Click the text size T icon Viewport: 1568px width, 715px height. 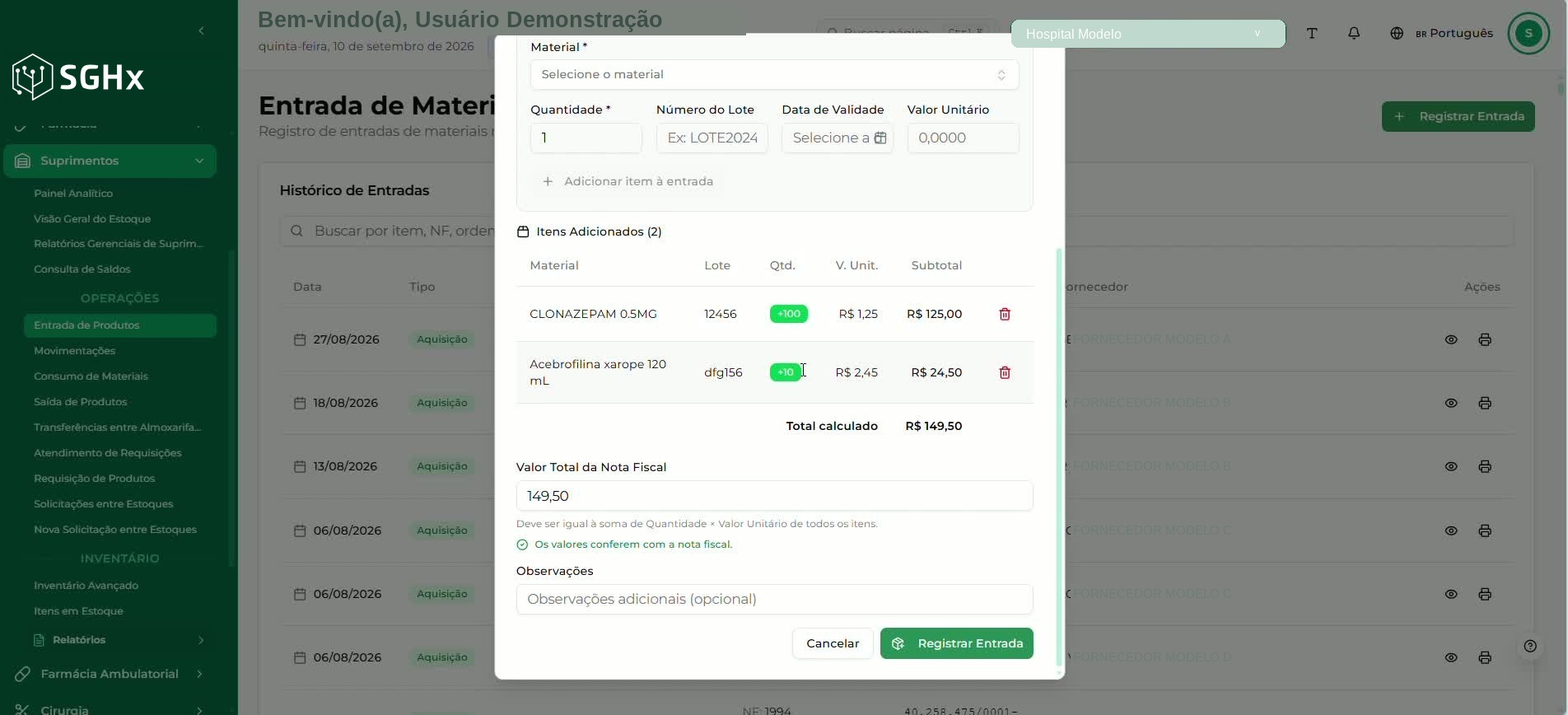1312,34
